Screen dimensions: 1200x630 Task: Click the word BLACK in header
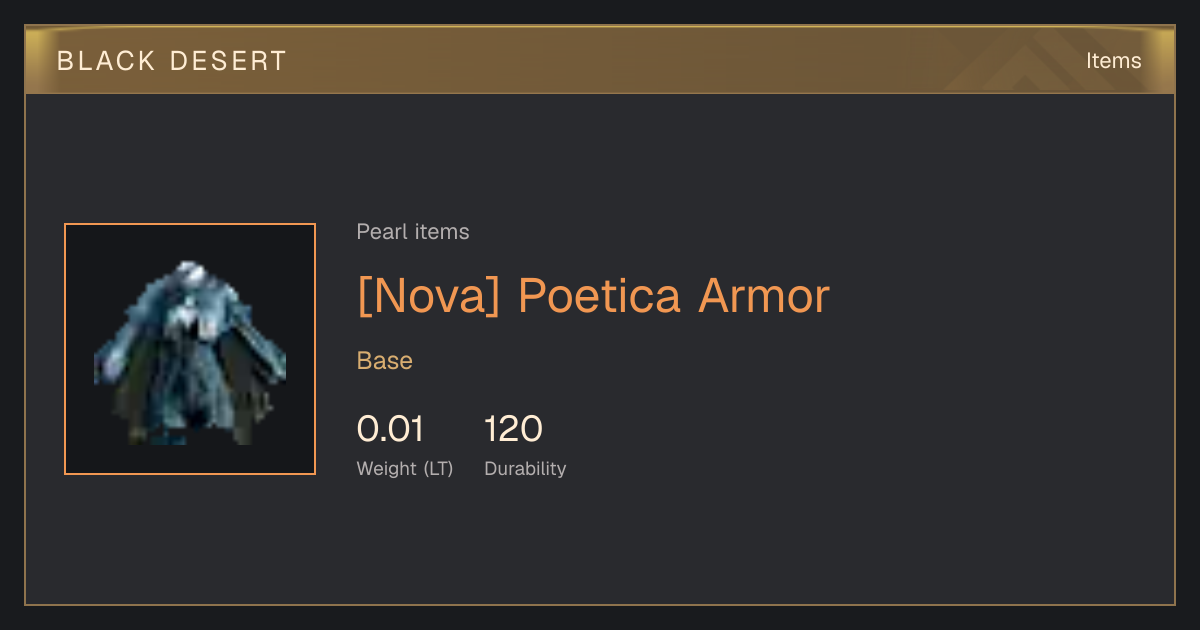(106, 61)
